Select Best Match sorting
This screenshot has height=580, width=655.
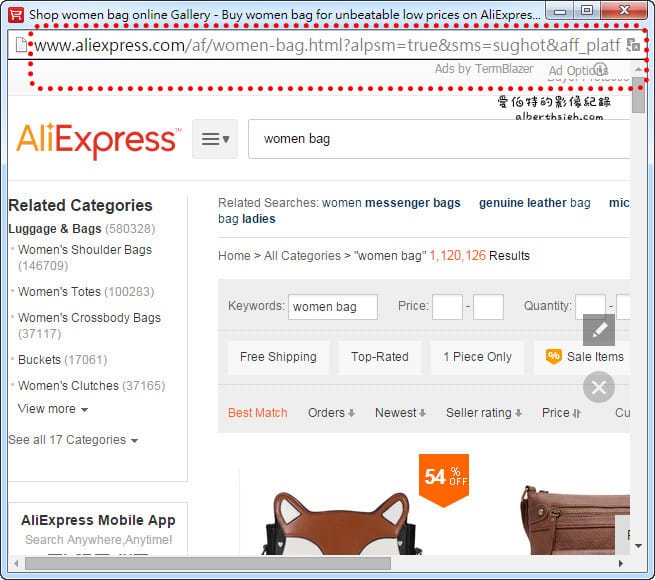click(x=257, y=413)
